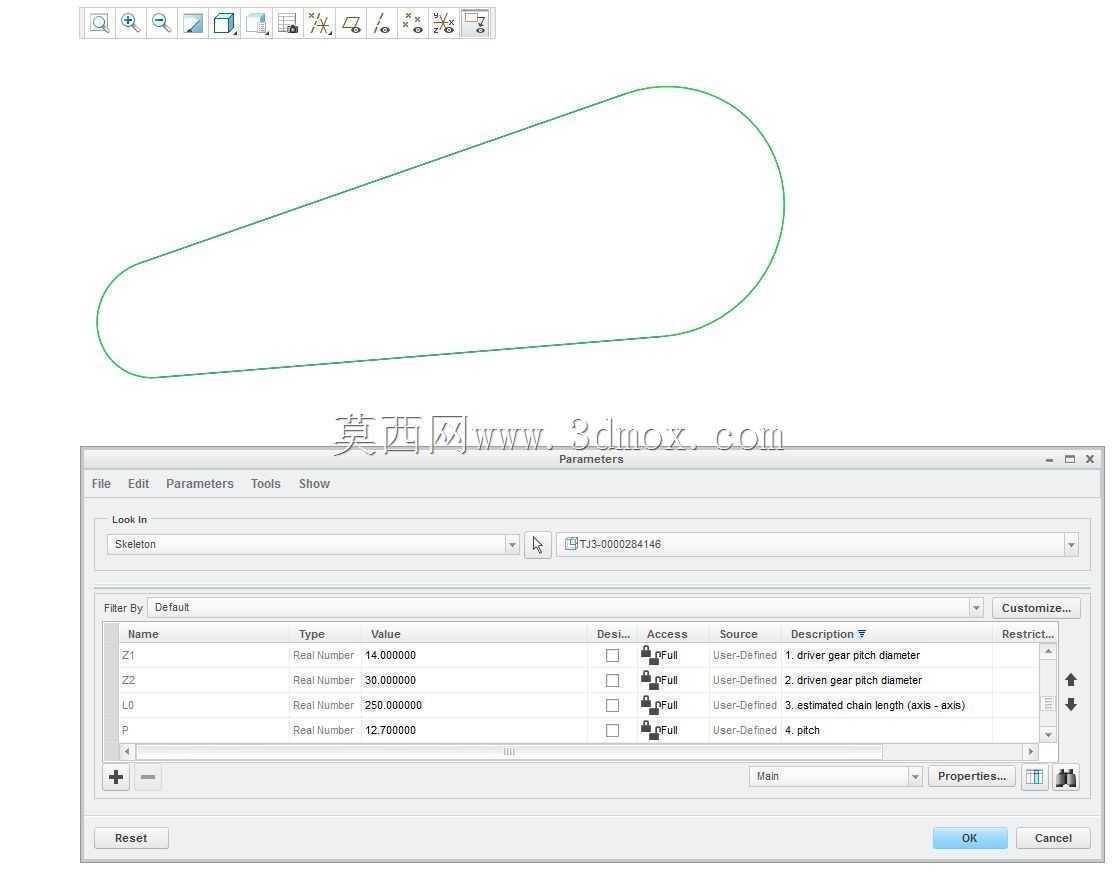Click lock icon in Z1 row
Screen dimensions: 1117x873
pyautogui.click(x=649, y=654)
